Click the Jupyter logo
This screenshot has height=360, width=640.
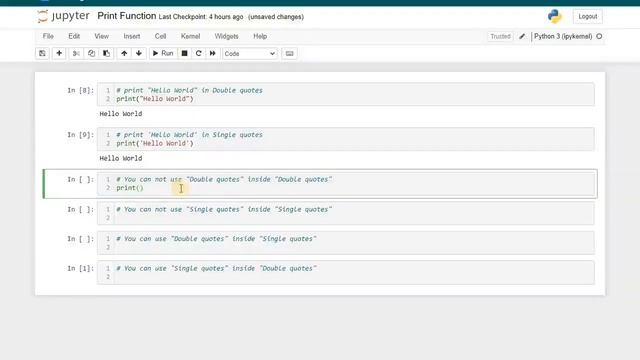[63, 16]
